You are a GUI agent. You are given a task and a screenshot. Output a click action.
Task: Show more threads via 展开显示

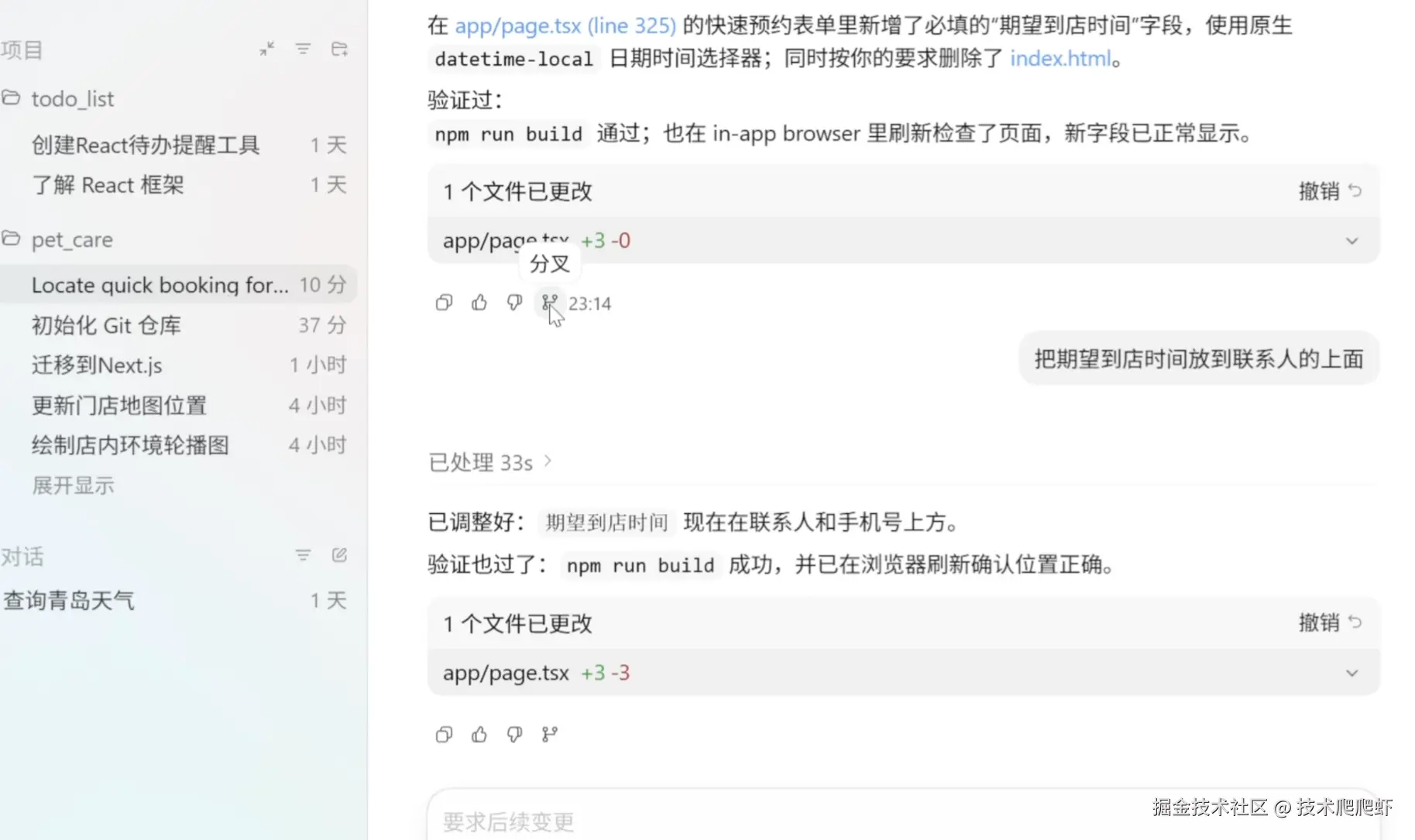[74, 485]
